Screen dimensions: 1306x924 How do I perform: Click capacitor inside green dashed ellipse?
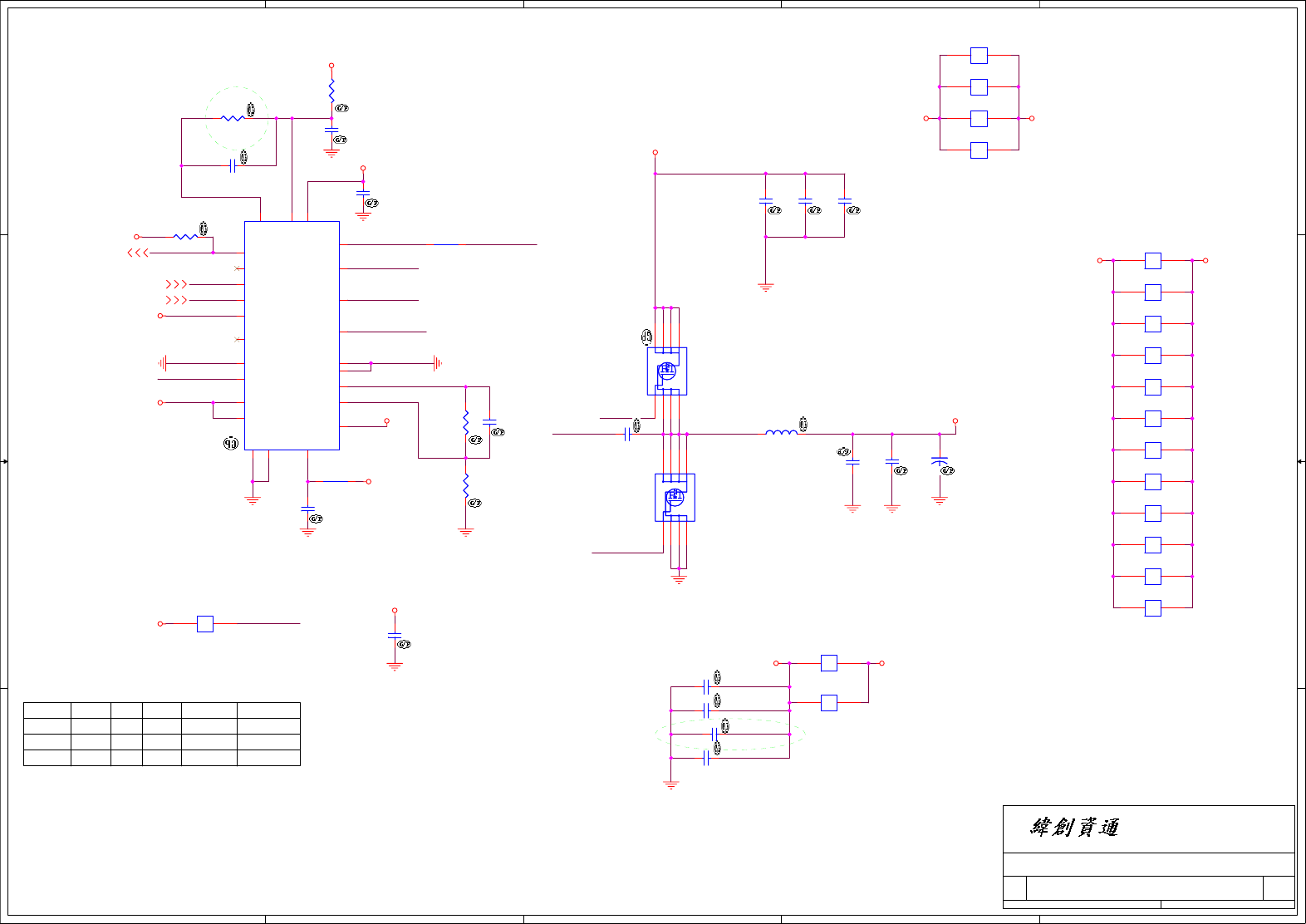click(x=714, y=735)
